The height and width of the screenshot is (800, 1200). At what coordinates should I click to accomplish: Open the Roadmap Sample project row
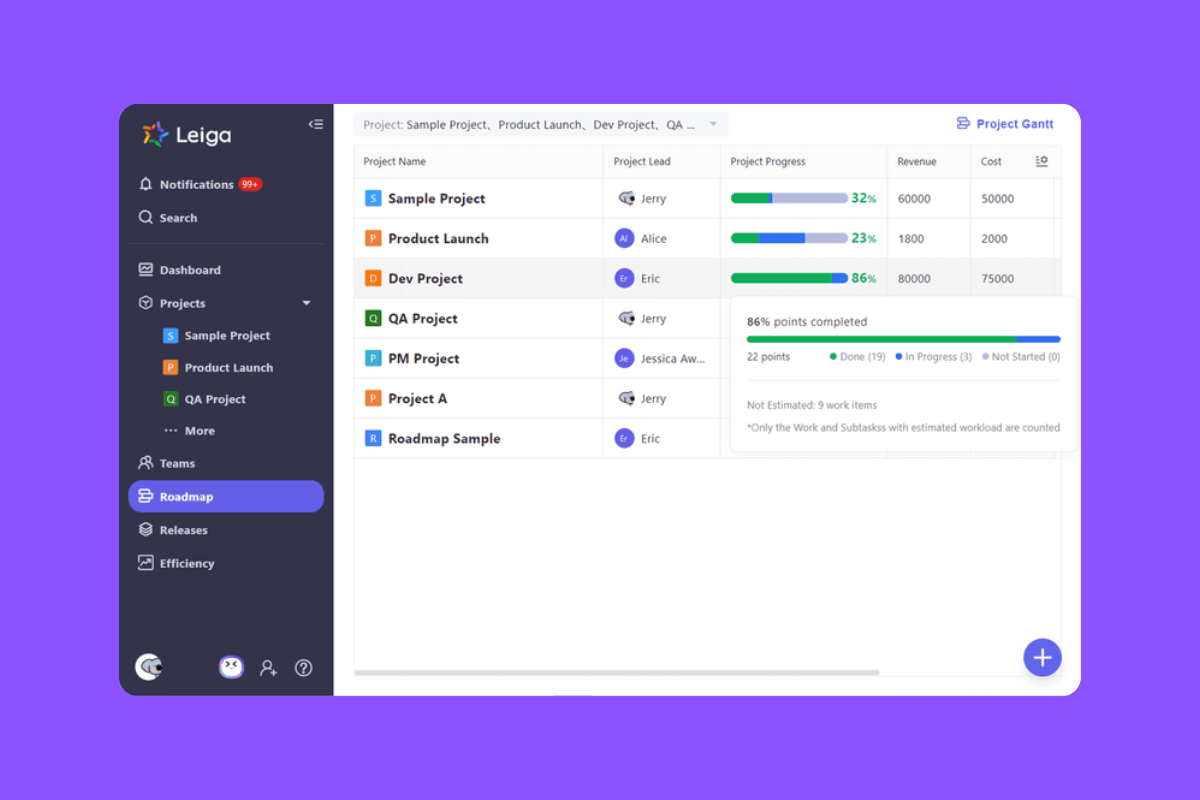point(444,438)
